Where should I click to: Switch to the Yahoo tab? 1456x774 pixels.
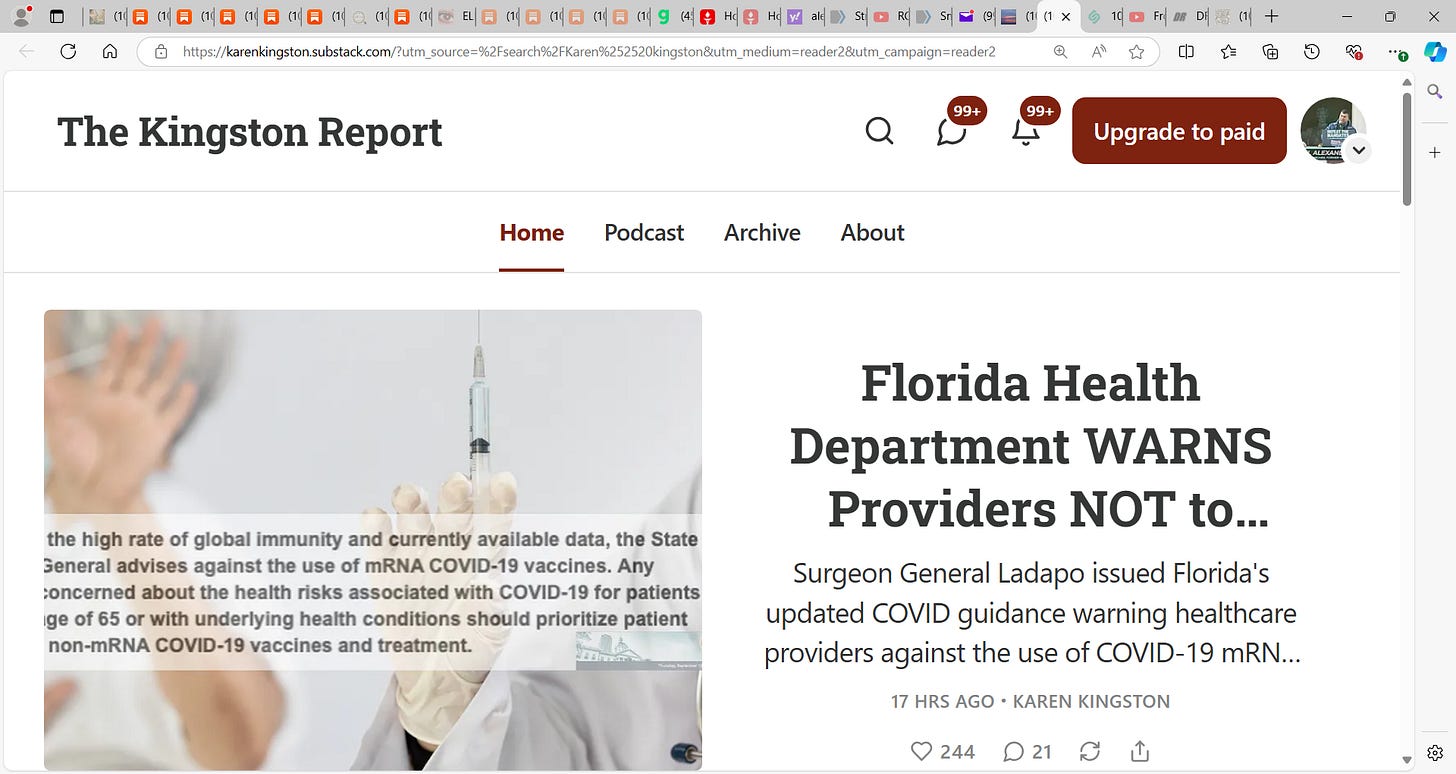(x=806, y=16)
